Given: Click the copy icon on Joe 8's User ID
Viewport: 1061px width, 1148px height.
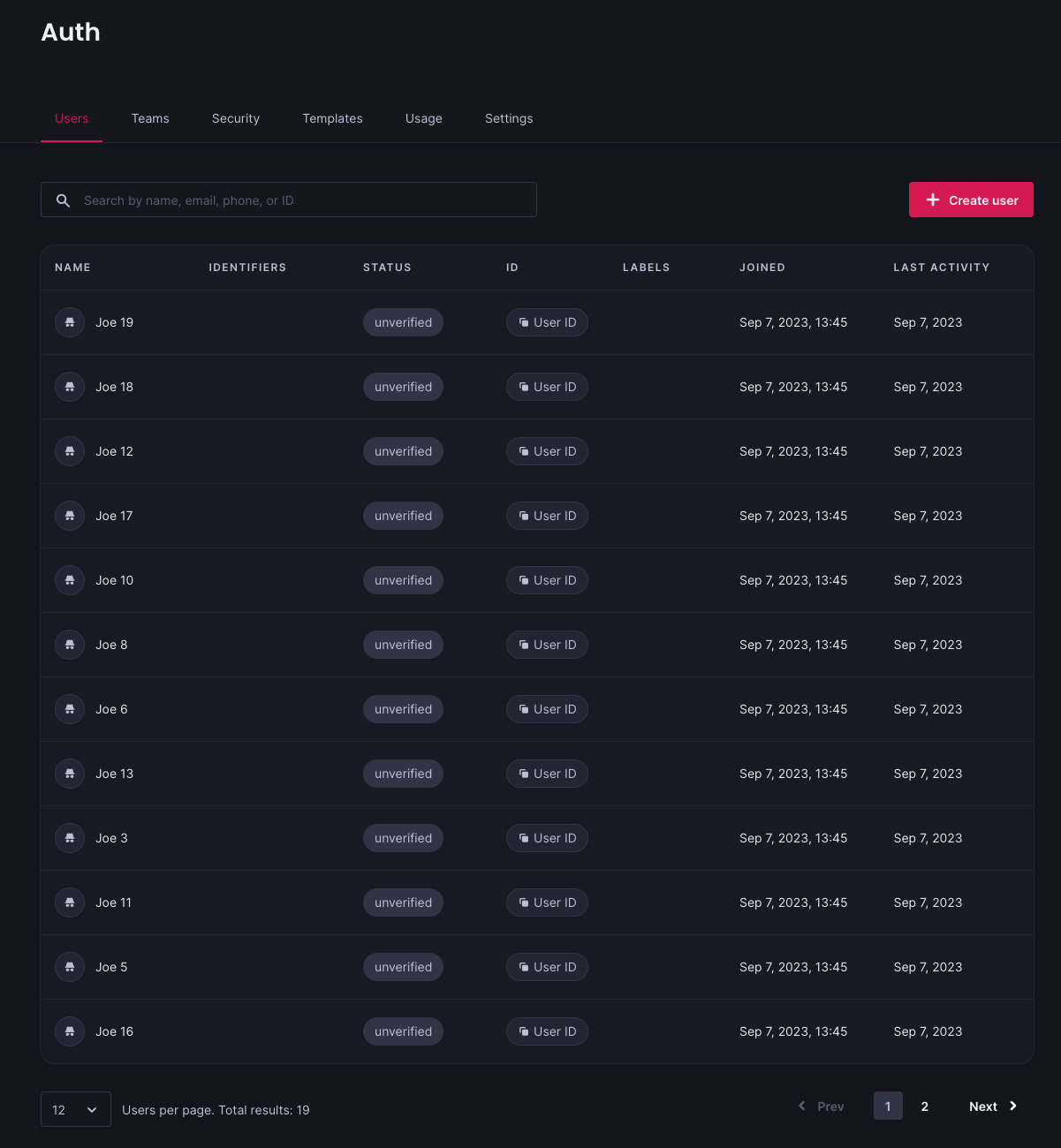Looking at the screenshot, I should click(x=524, y=645).
